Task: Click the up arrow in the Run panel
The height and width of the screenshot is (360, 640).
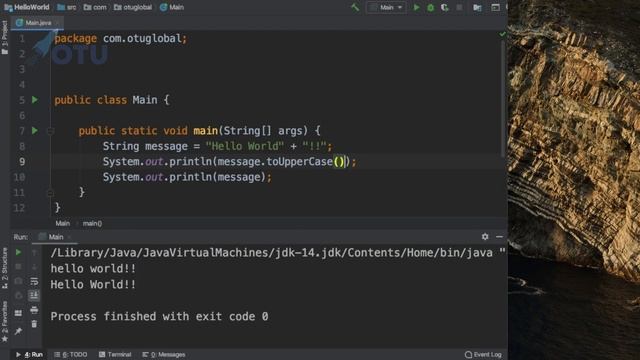Action: (x=34, y=253)
